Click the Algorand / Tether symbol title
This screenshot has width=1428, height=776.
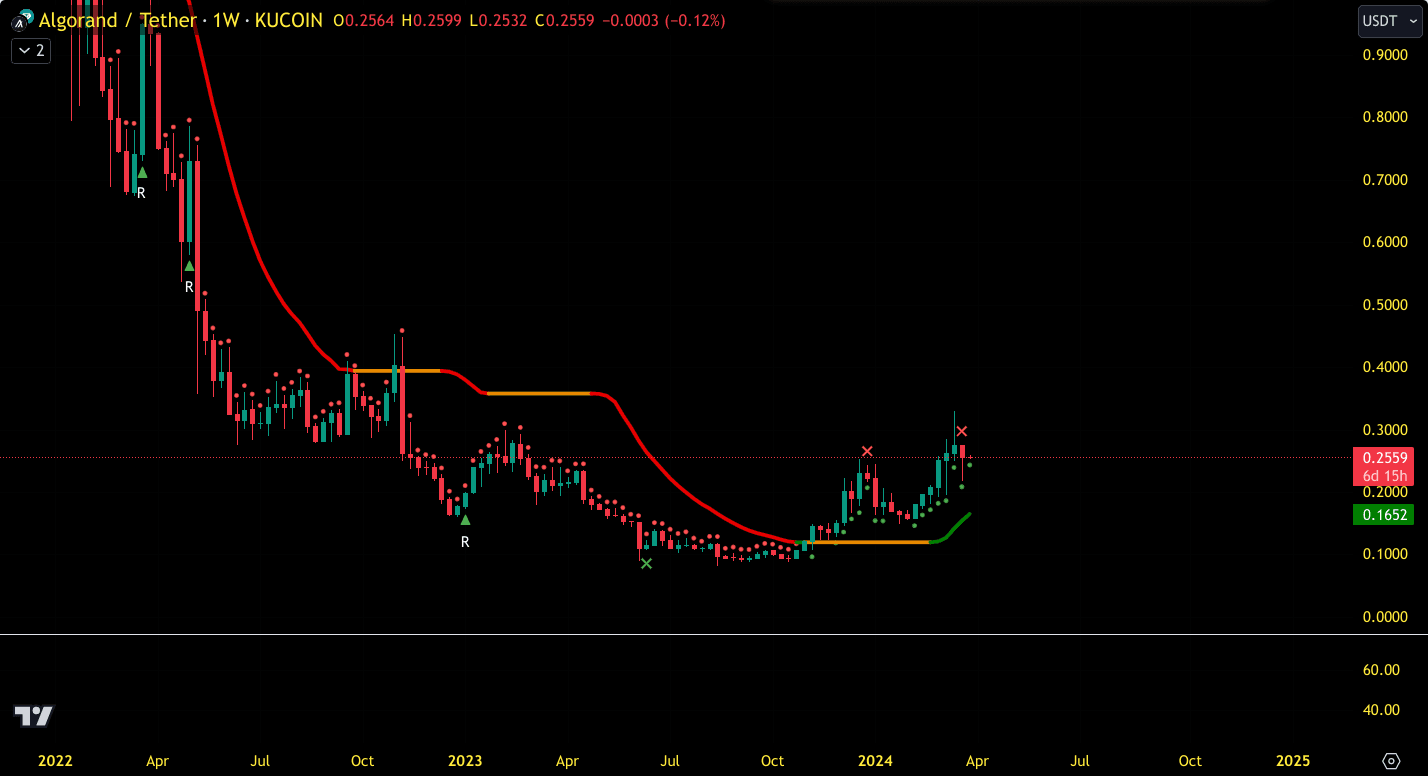pos(117,20)
